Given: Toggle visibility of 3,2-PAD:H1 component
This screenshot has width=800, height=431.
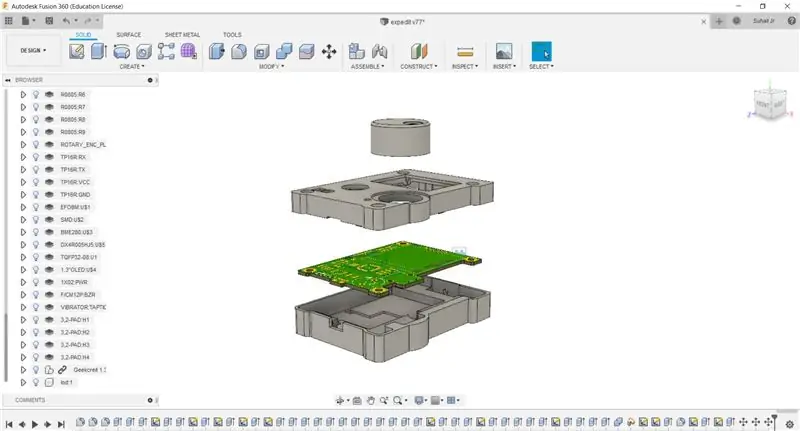Looking at the screenshot, I should [36, 320].
